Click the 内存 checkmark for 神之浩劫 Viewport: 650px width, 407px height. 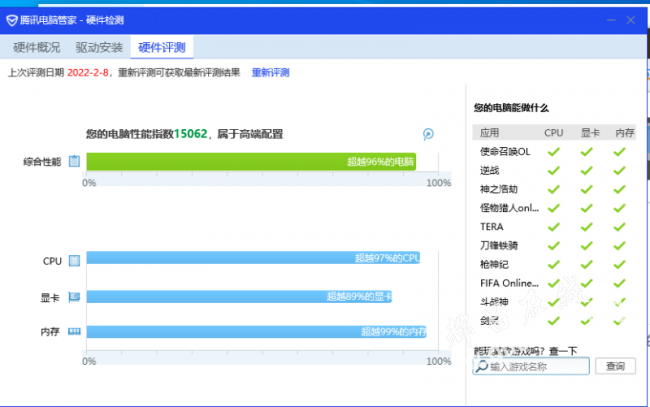click(619, 189)
